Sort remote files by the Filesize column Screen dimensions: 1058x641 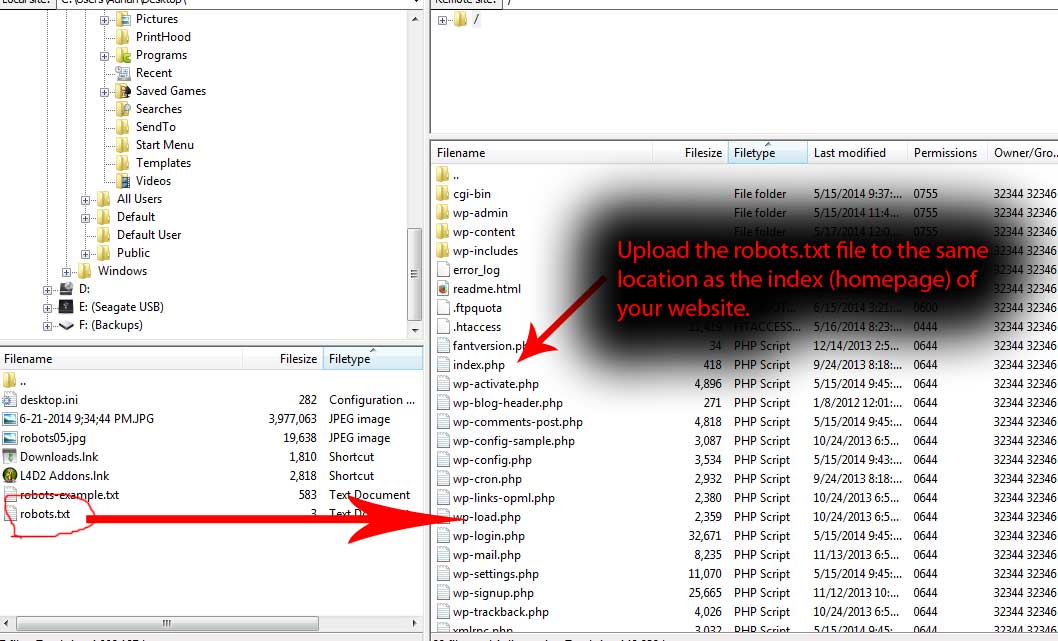pos(701,152)
